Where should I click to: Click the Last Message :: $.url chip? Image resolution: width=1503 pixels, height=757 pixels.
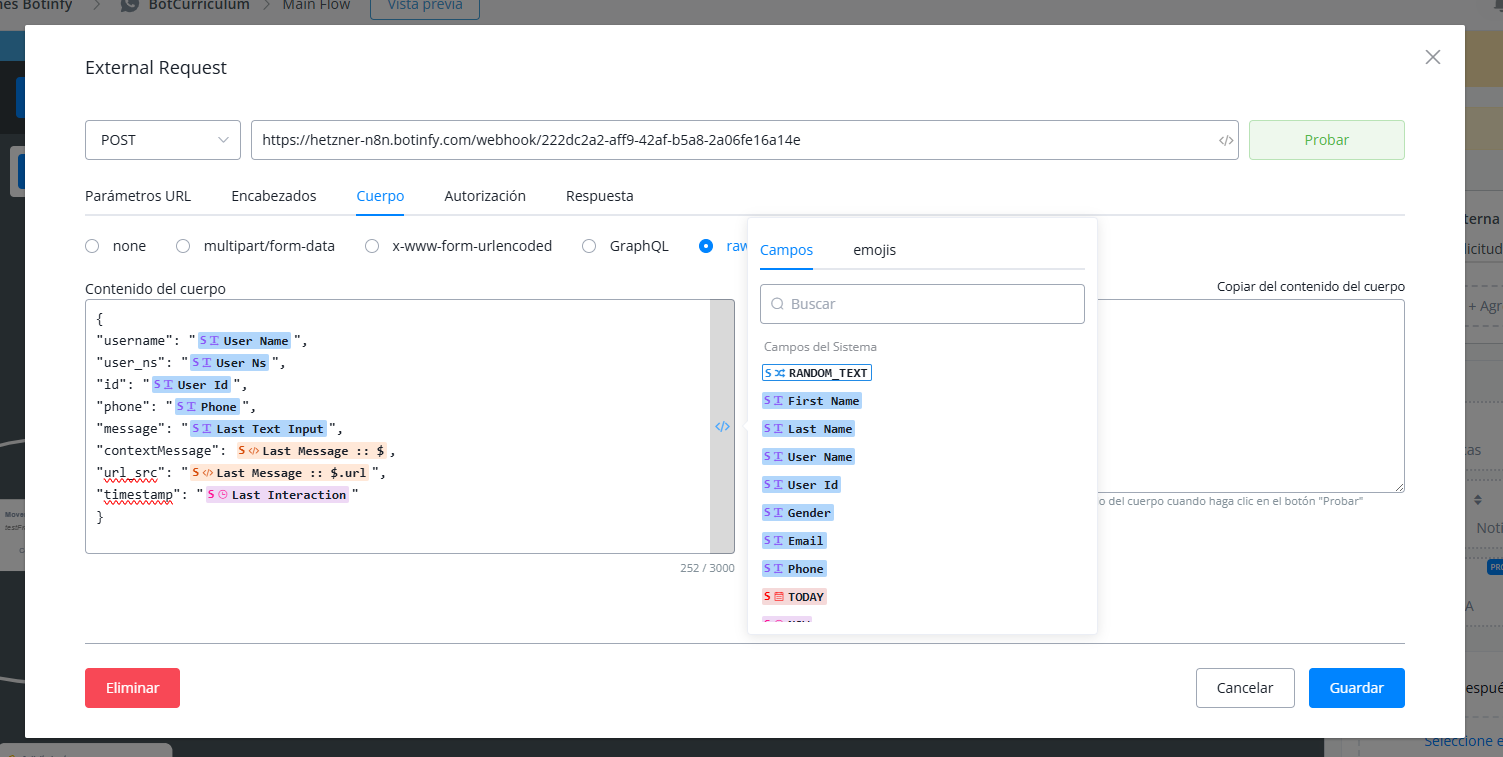pos(280,473)
